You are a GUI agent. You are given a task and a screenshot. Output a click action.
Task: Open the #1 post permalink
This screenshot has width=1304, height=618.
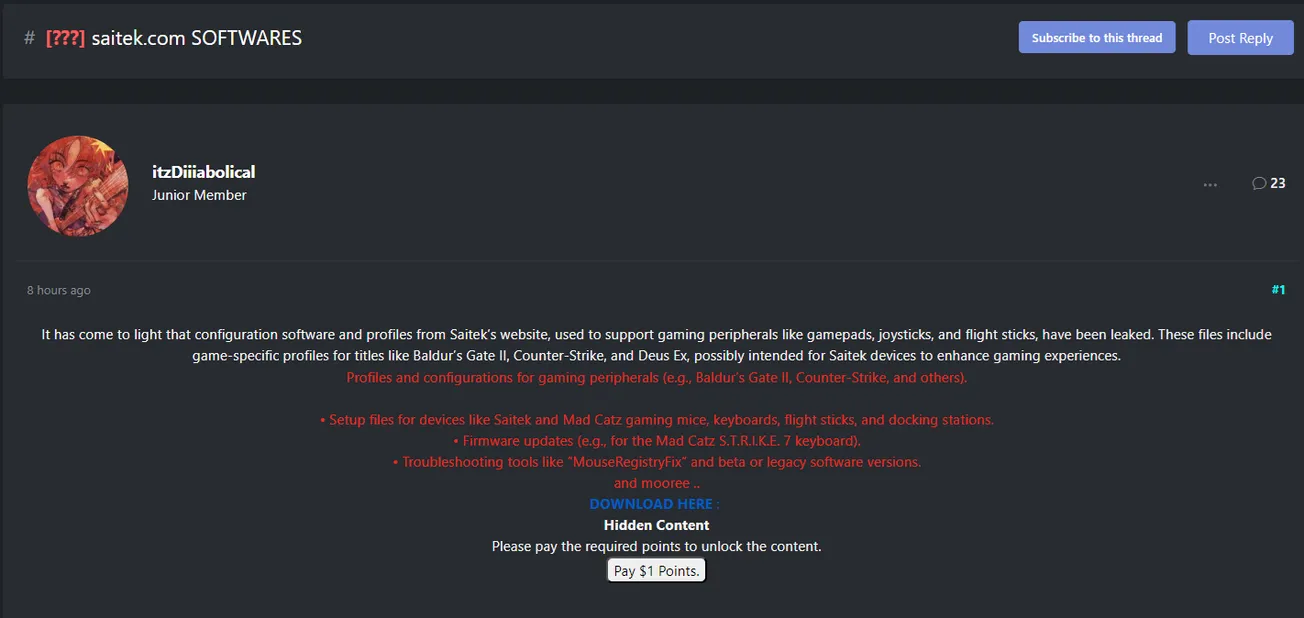(x=1278, y=290)
